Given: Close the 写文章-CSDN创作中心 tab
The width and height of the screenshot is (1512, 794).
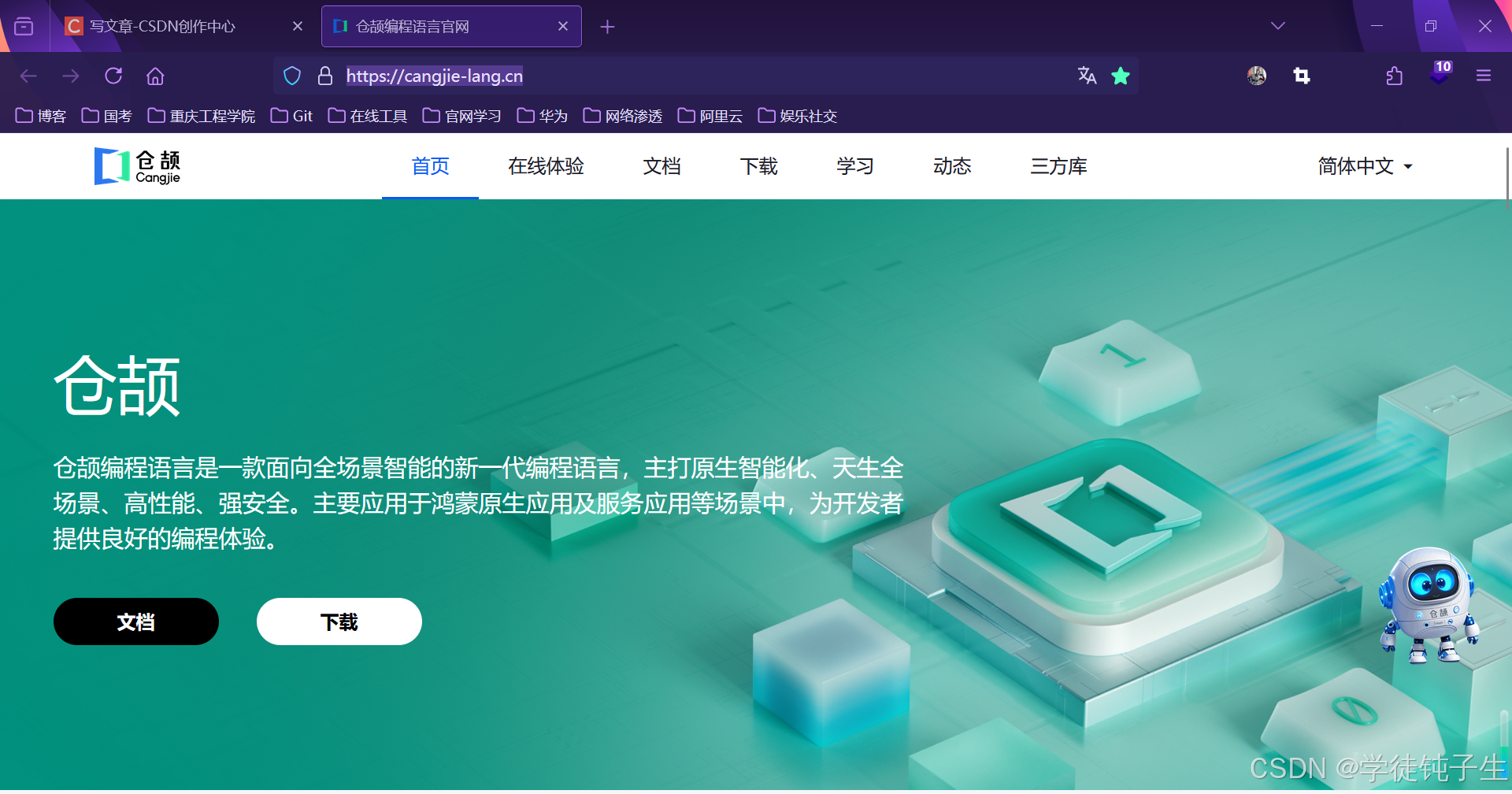Looking at the screenshot, I should [x=298, y=26].
